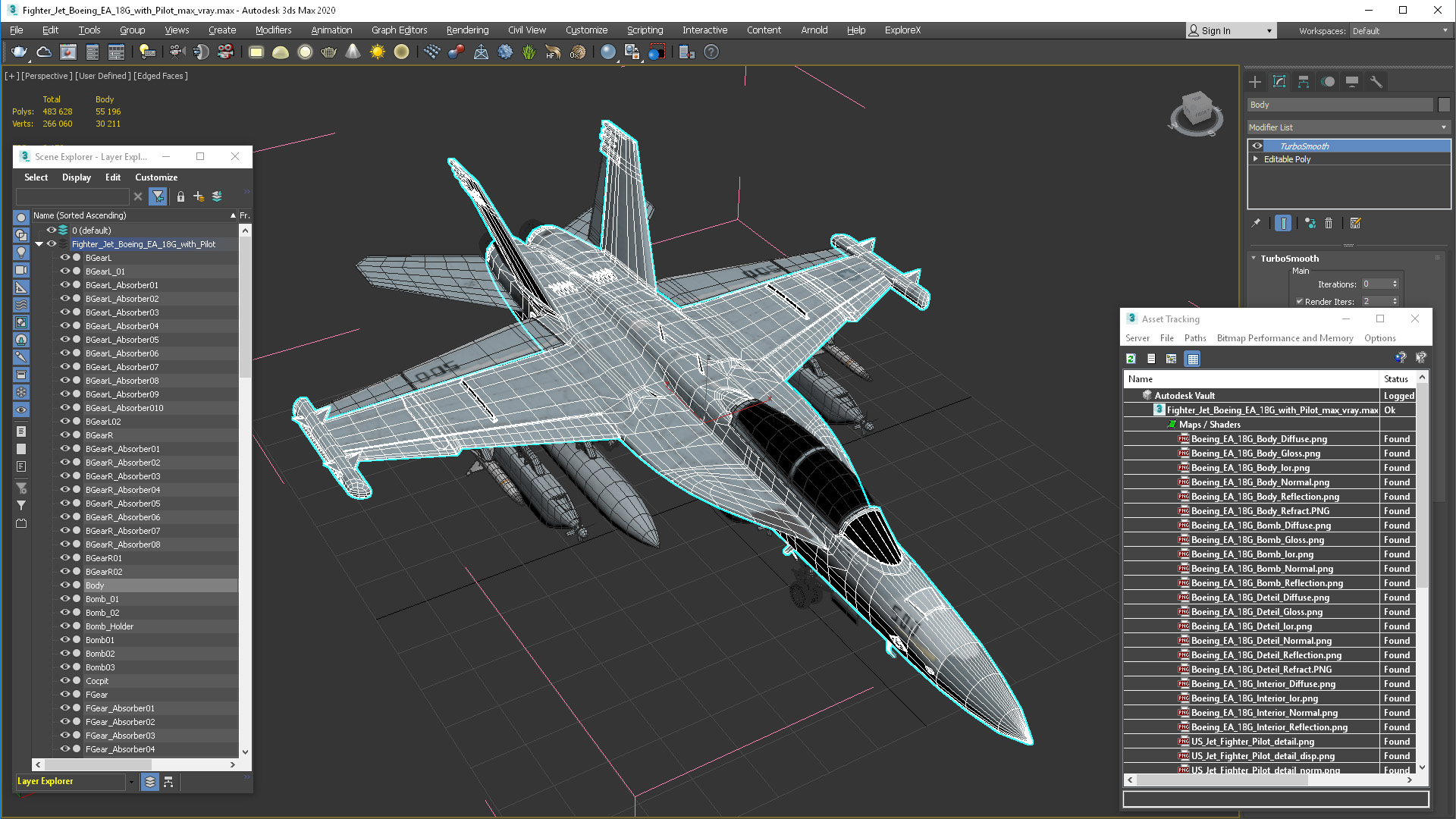Click the table view icon in Asset Tracking
This screenshot has height=819, width=1456.
[x=1193, y=359]
